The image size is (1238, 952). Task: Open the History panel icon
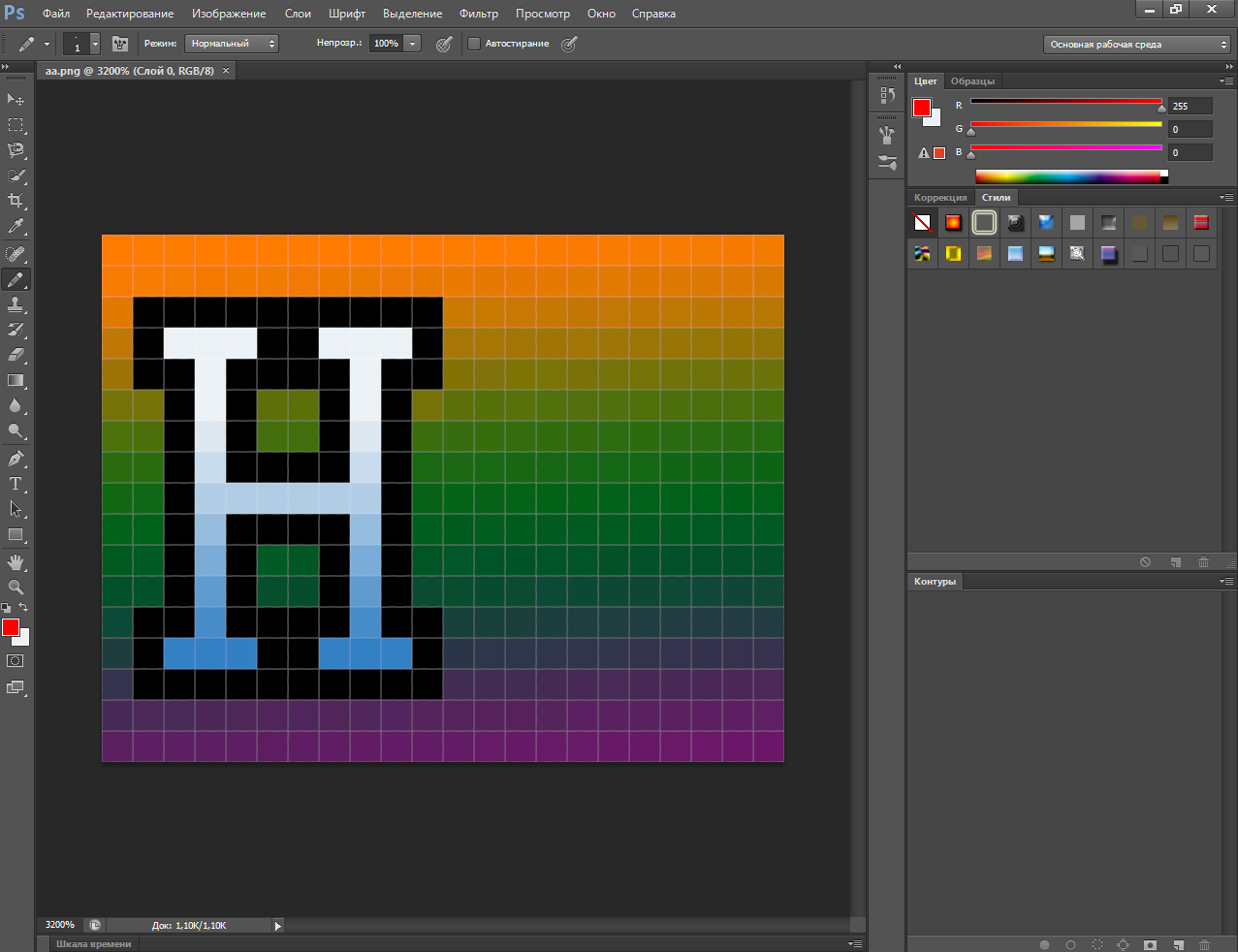coord(887,95)
